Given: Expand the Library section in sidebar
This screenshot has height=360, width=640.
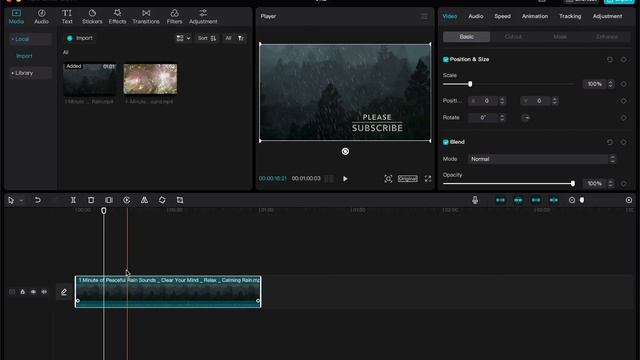Looking at the screenshot, I should coord(31,73).
